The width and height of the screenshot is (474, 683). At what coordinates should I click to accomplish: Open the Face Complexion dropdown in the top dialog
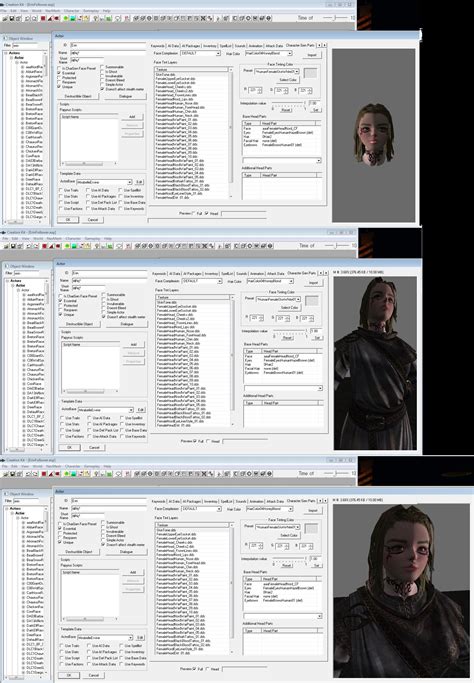point(201,53)
